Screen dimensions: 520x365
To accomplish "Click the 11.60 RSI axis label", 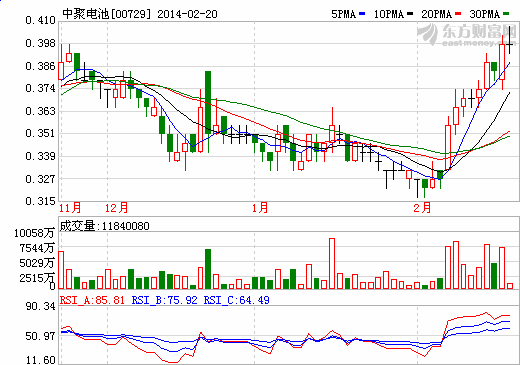I will [40, 360].
